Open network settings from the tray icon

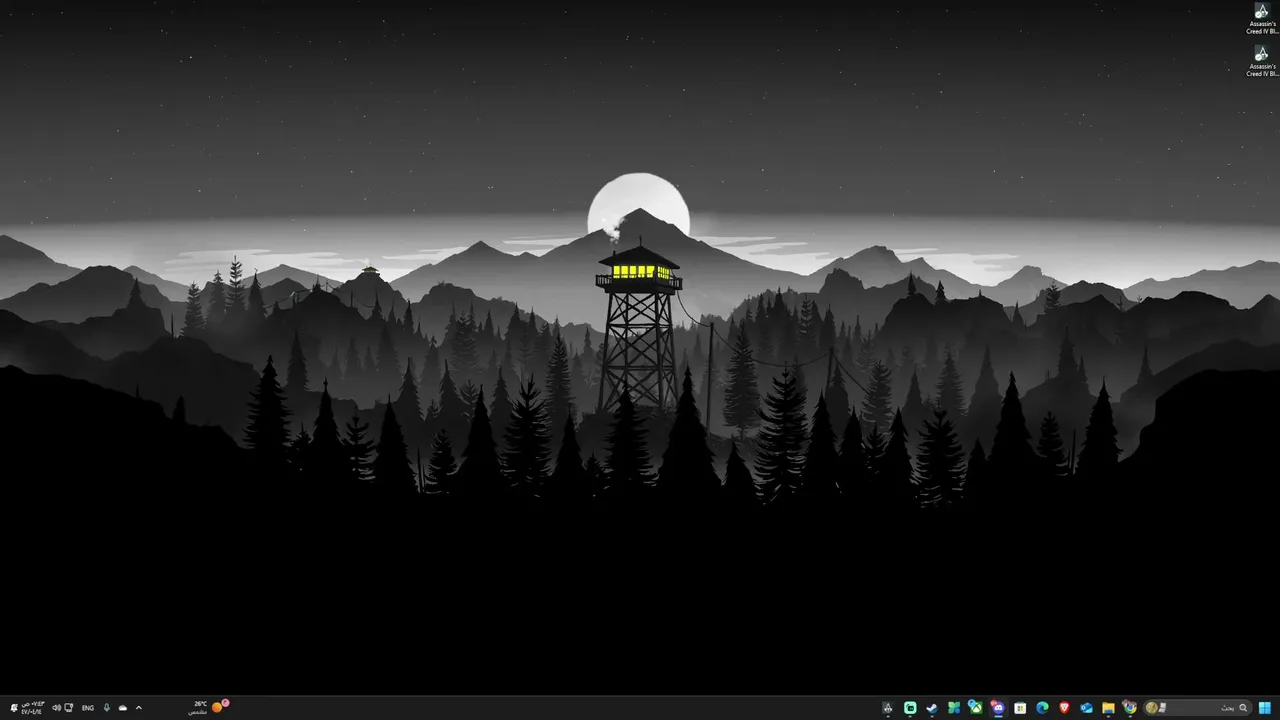pyautogui.click(x=68, y=708)
